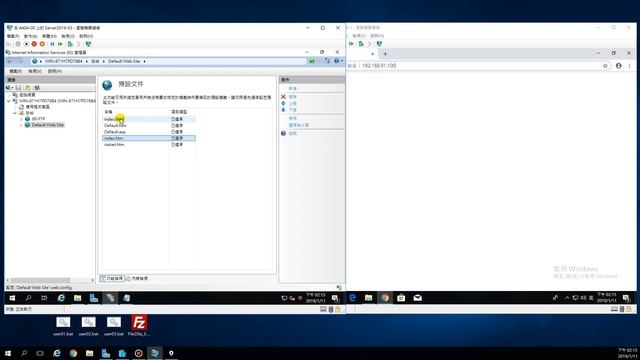
Task: Click Default Web Site in IIS breadcrumb
Action: (x=124, y=61)
